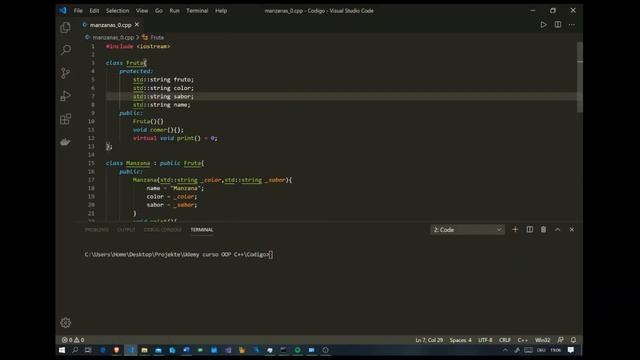Click the 'Ln 7, Col 29' status entry
Screen dimensions: 640x360
pos(429,340)
